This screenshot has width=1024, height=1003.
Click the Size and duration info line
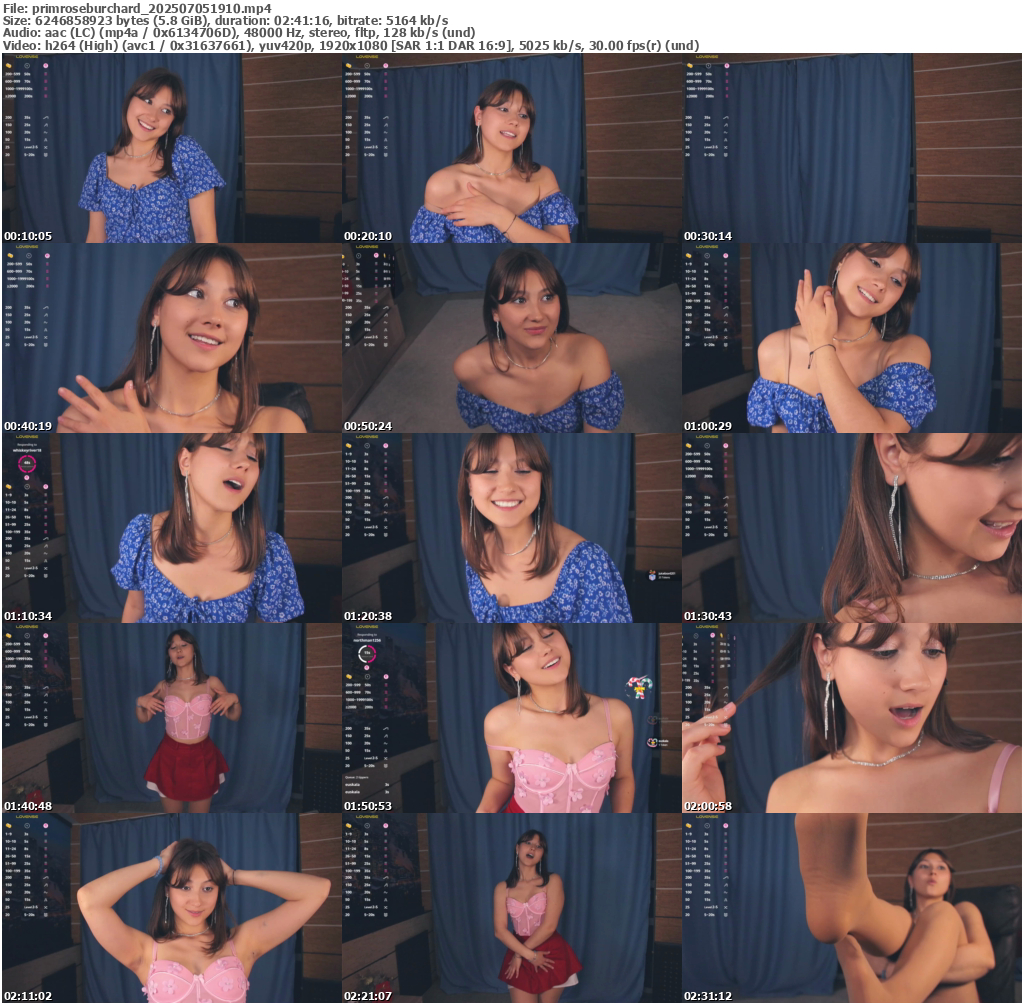tap(226, 20)
